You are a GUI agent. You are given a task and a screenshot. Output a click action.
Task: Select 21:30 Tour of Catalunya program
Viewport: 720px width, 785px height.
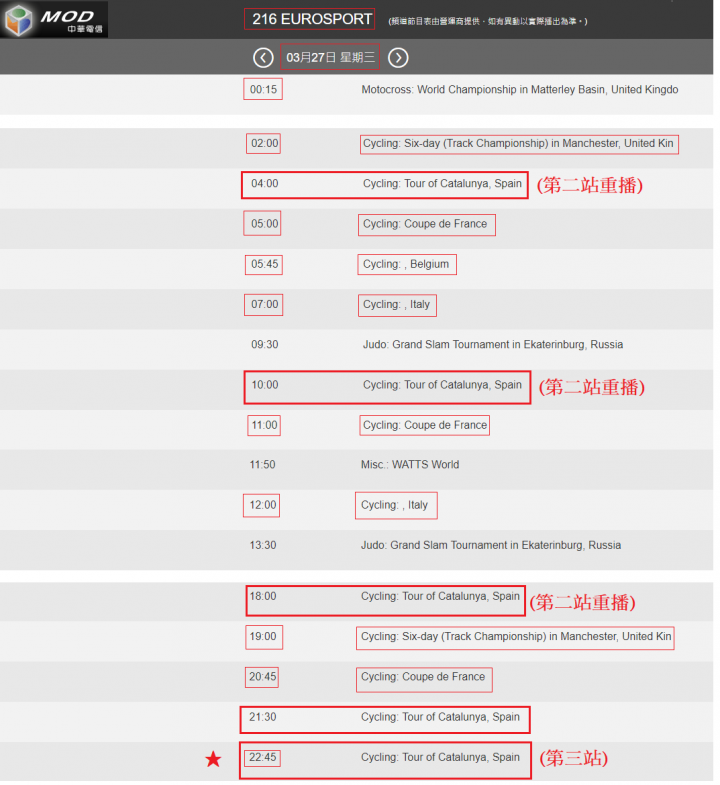[356, 721]
